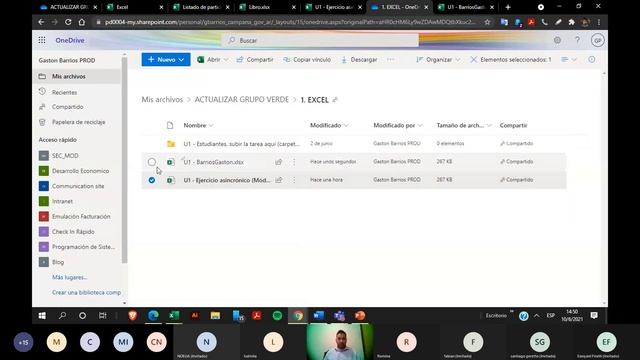Open a new browser tab
This screenshot has height=360, width=640.
point(508,7)
